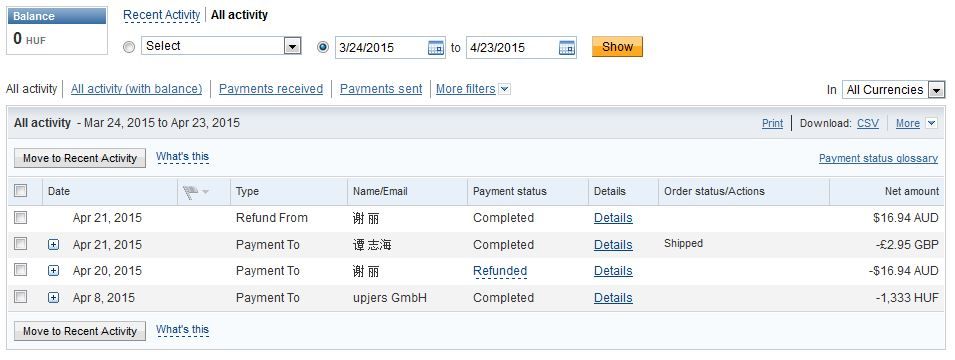This screenshot has width=955, height=360.
Task: Click the Refunded payment status link
Action: (x=500, y=271)
